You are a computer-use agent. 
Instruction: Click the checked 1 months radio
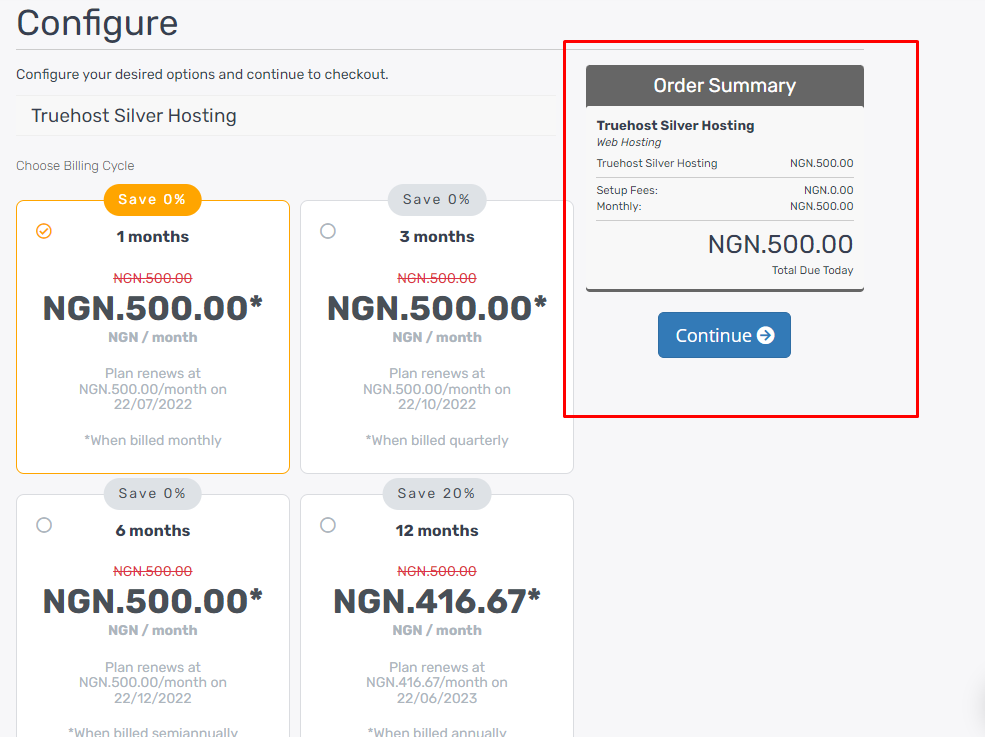click(x=44, y=231)
